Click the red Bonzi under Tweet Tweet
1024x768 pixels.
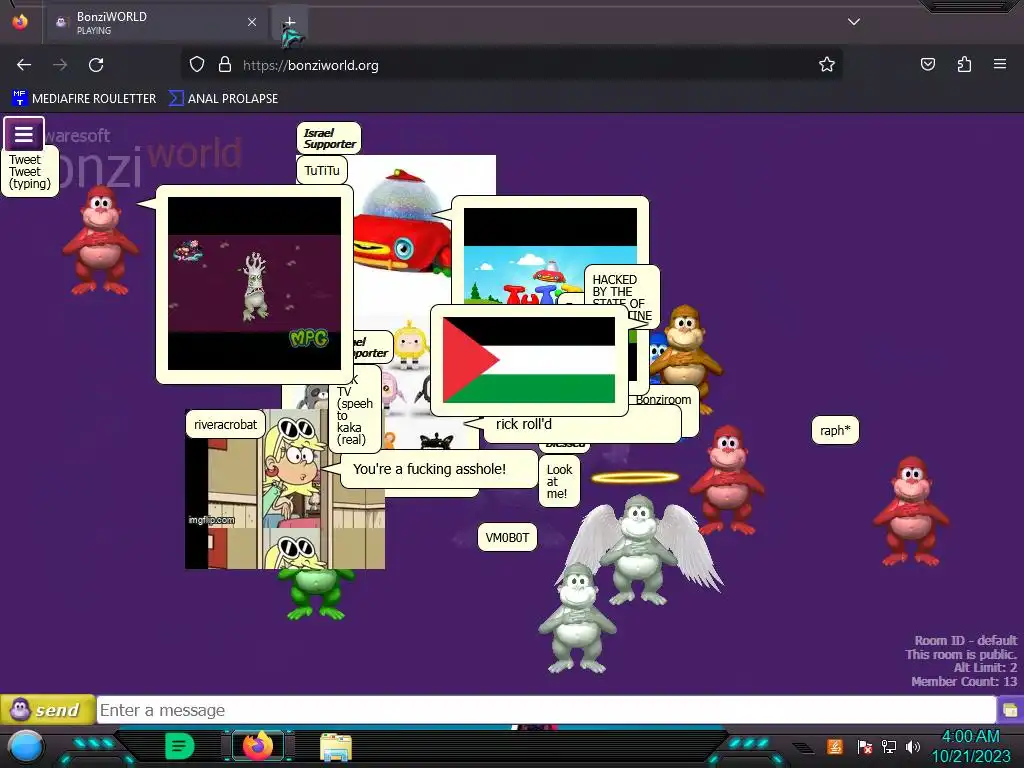coord(100,240)
